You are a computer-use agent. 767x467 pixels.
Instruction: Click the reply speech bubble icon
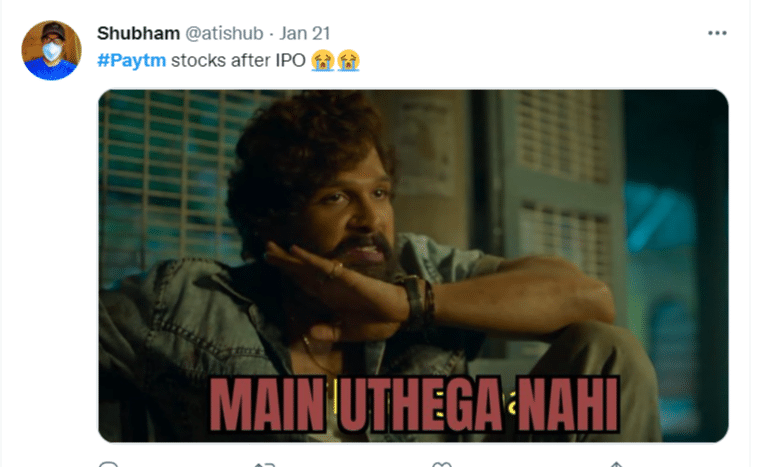click(x=108, y=464)
